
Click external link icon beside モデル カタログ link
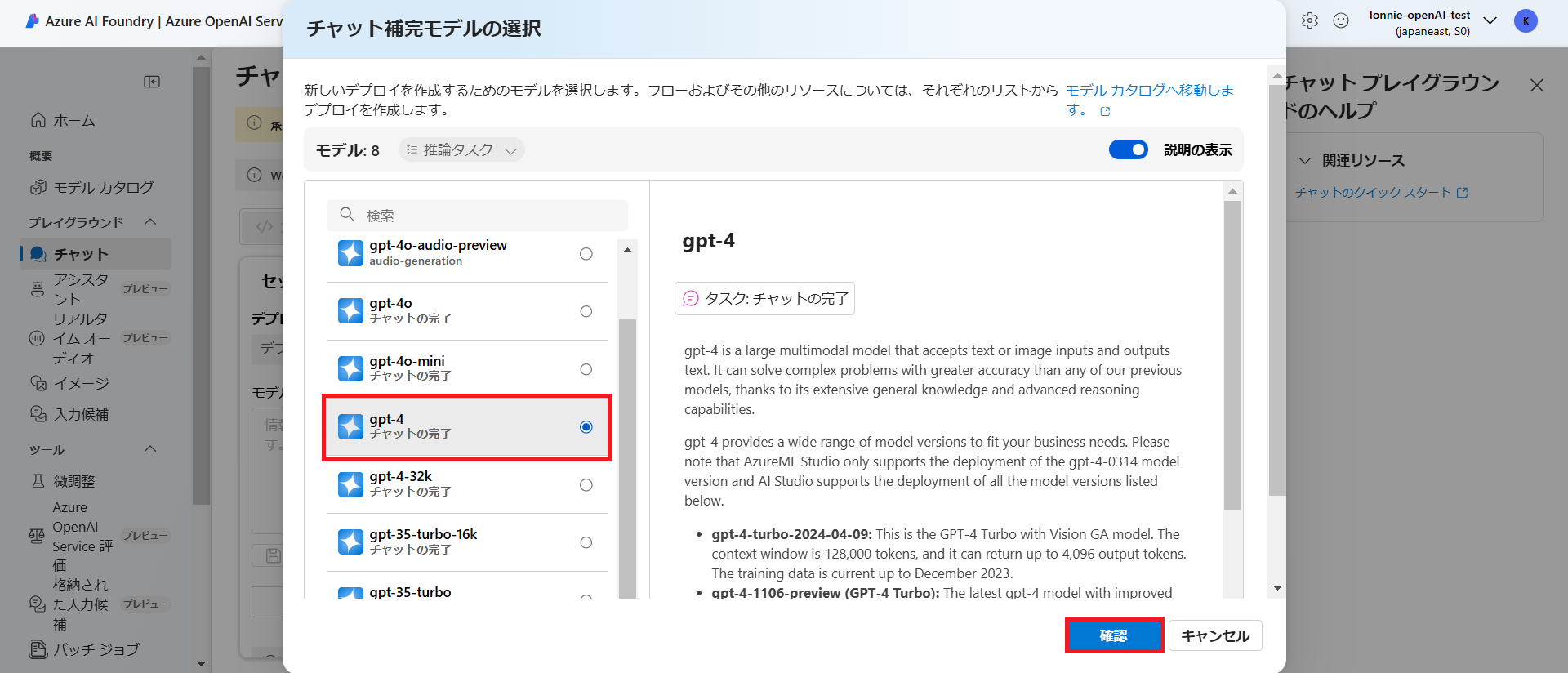1105,111
